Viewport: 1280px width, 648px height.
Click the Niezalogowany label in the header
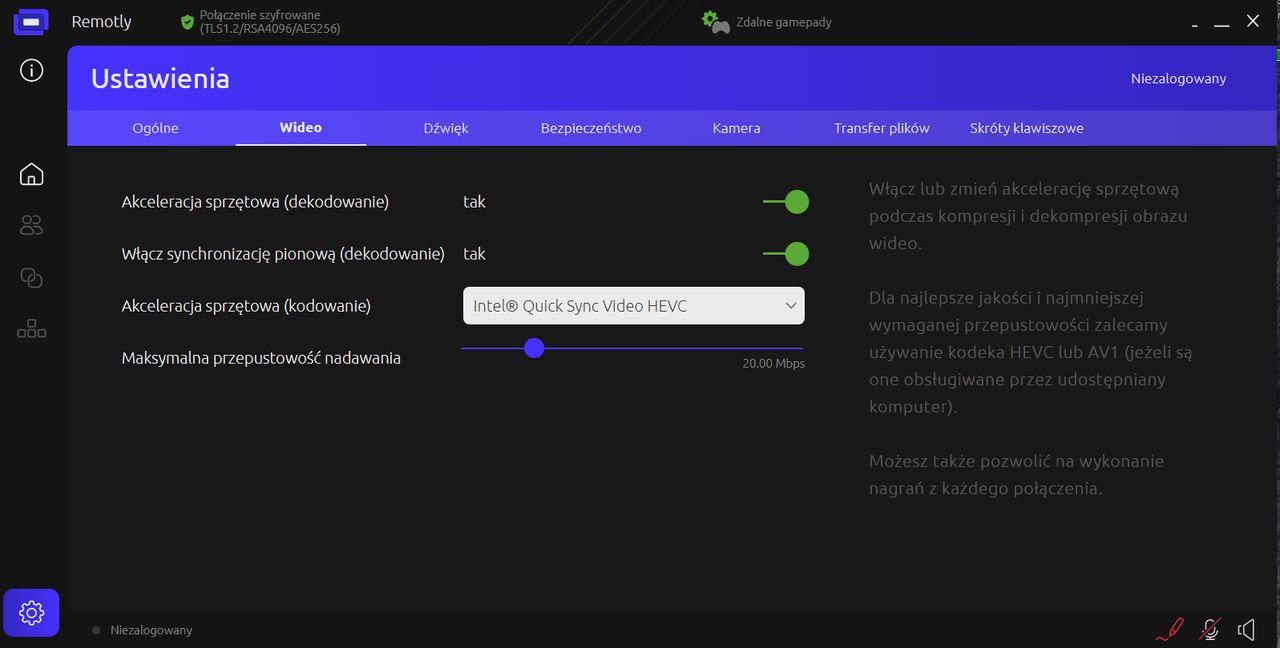1178,78
